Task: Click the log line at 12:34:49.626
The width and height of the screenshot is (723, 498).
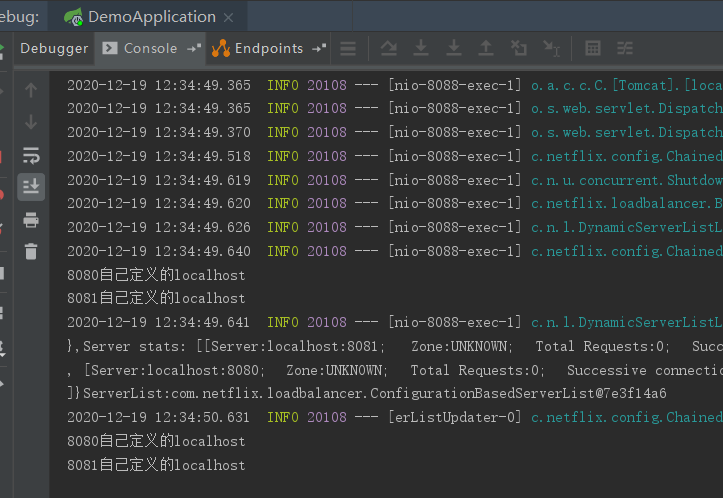Action: 395,227
